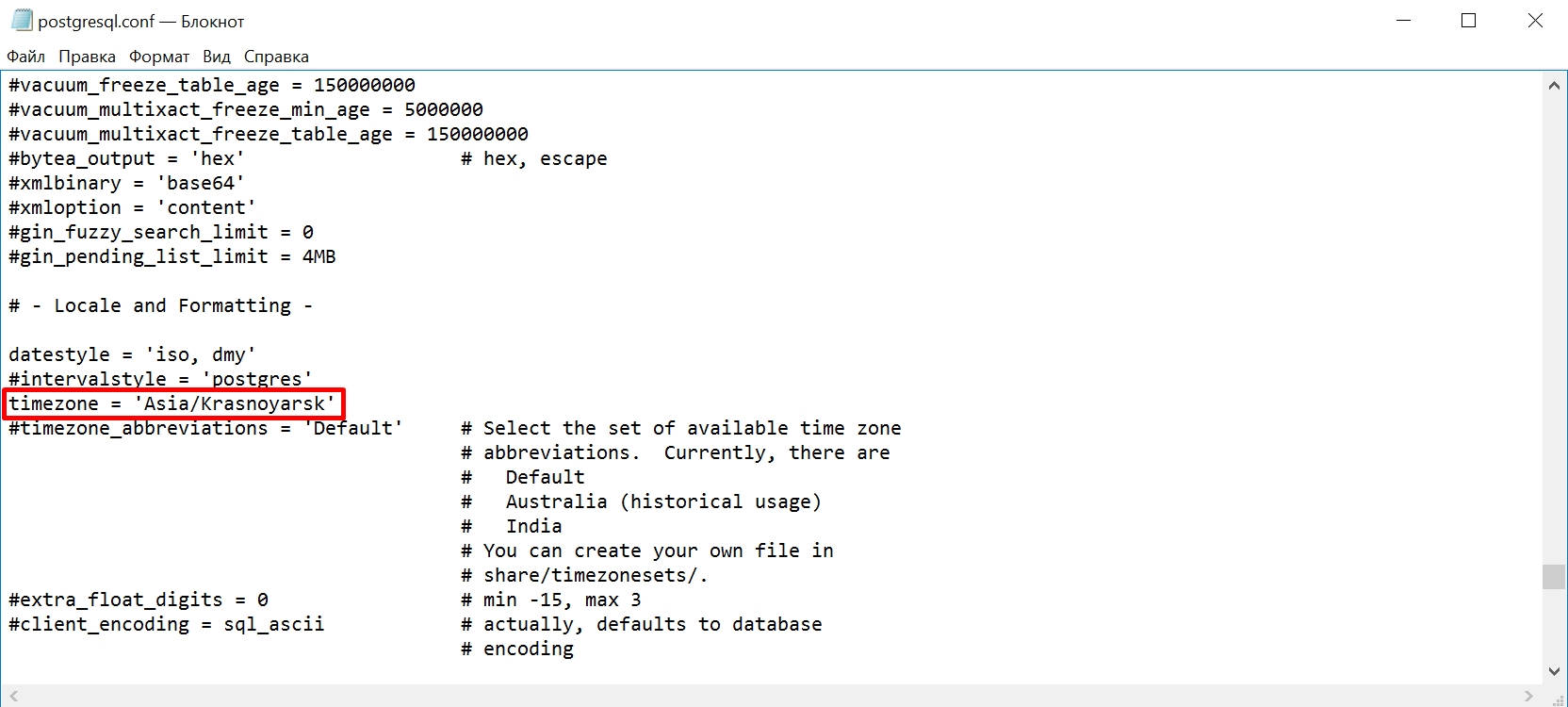This screenshot has height=707, width=1568.
Task: Click the '# encoding' comment line
Action: click(x=517, y=649)
